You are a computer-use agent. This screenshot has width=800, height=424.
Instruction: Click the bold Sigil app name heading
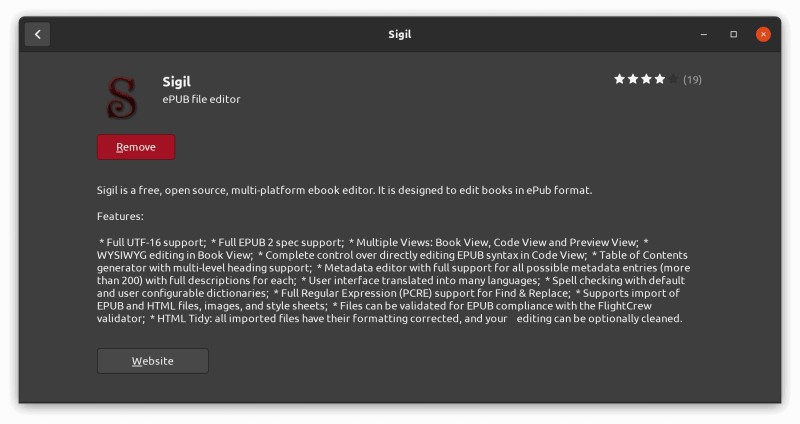click(176, 81)
